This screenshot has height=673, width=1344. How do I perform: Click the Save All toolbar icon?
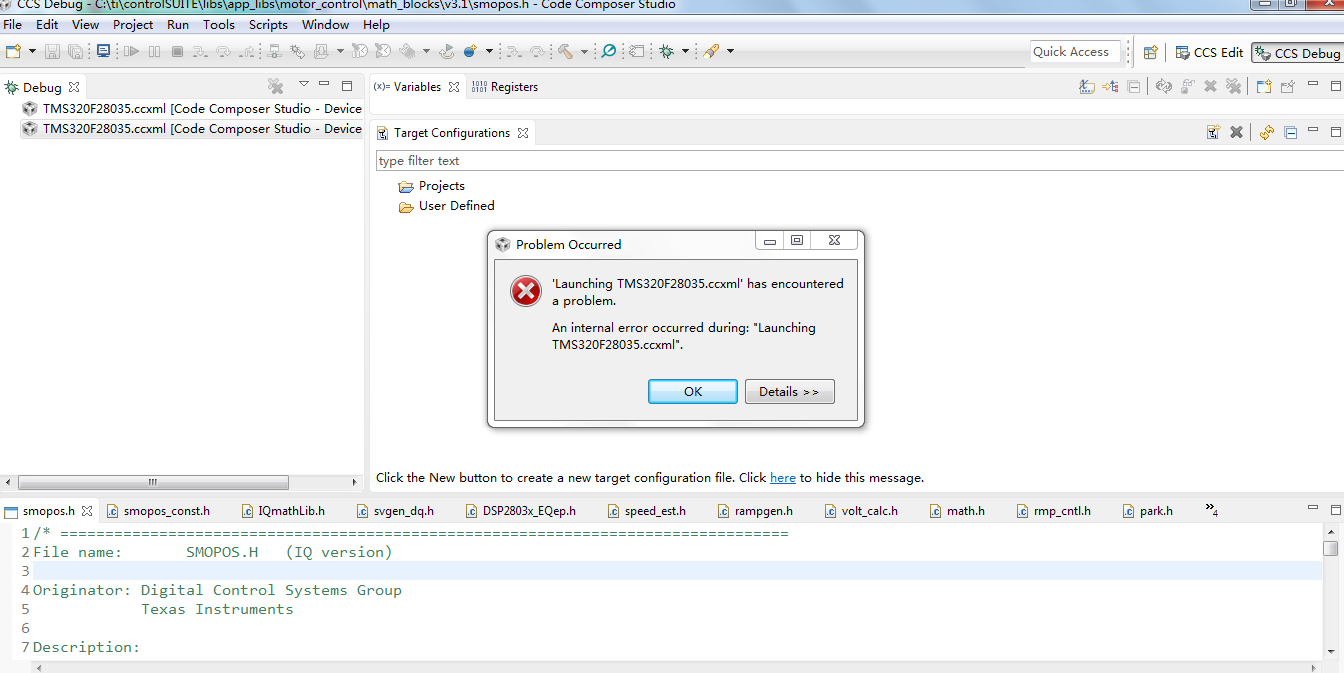(x=75, y=51)
